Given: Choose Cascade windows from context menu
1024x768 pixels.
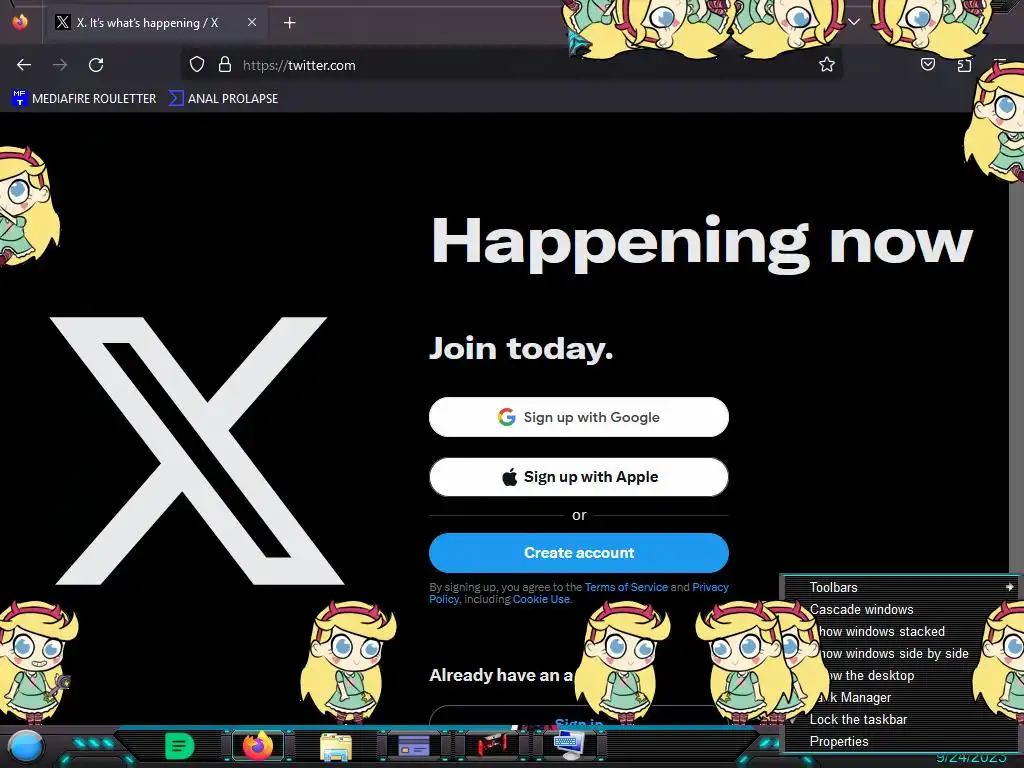Looking at the screenshot, I should [x=901, y=609].
